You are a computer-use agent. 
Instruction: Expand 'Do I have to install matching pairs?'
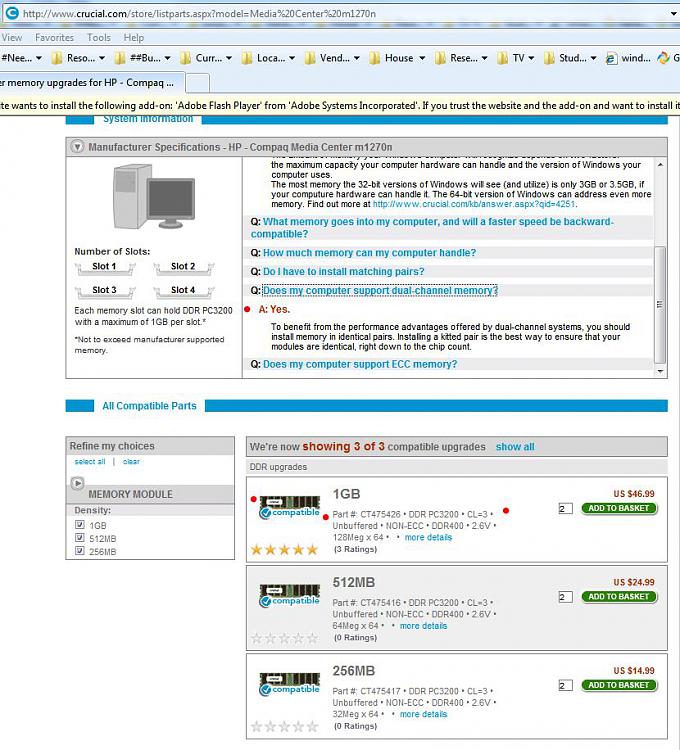tap(343, 271)
